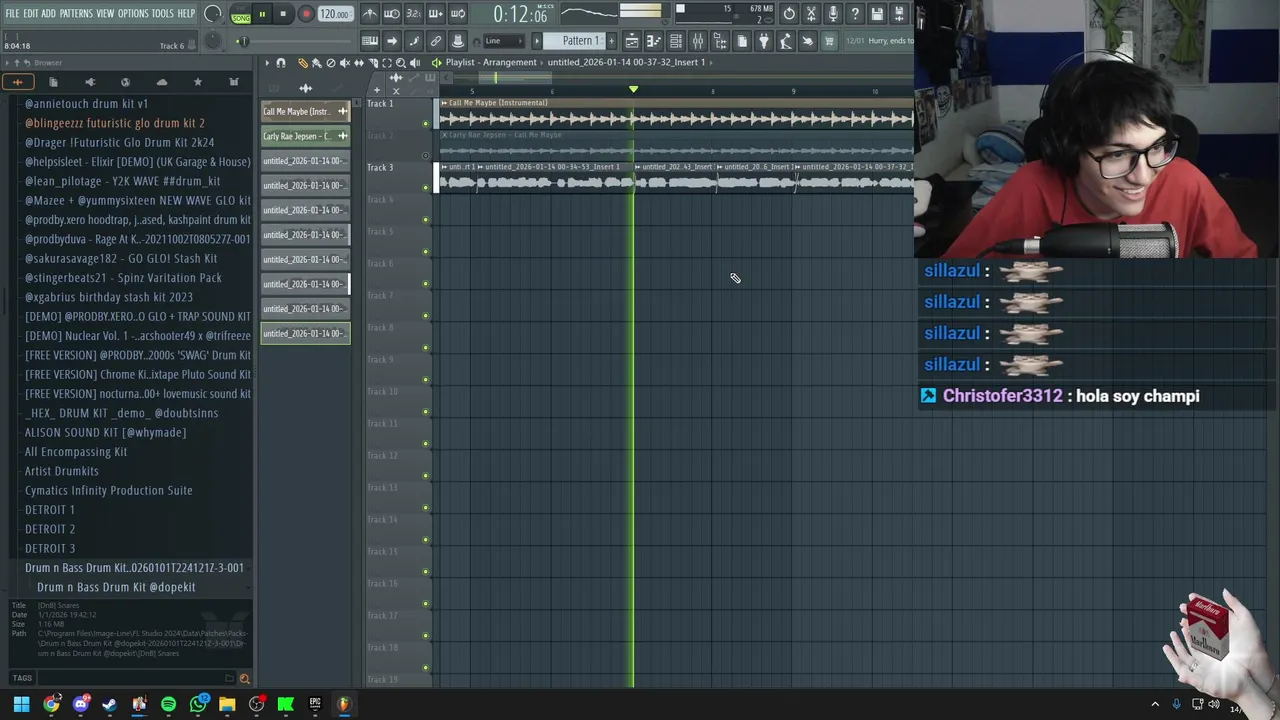The height and width of the screenshot is (720, 1280).
Task: Select the playlist Zoom magnifier tool
Action: coord(401,63)
